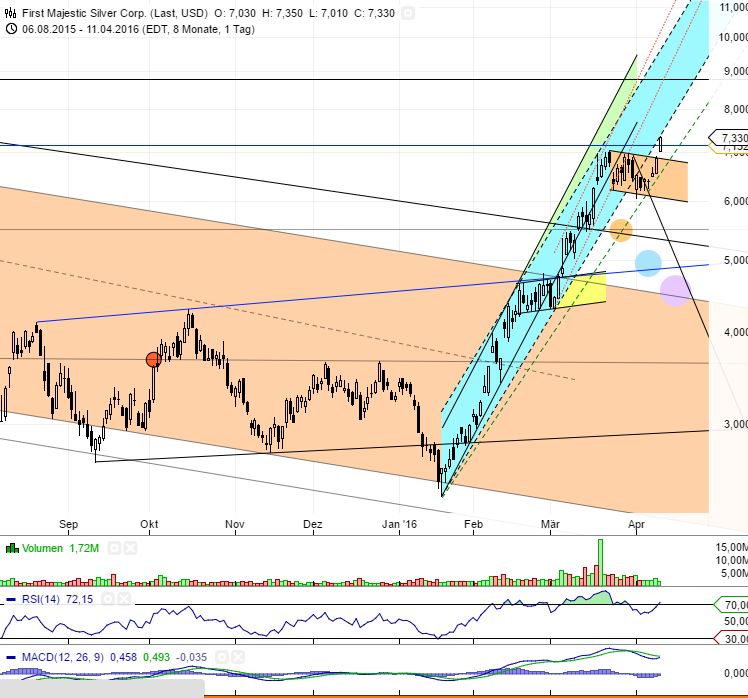Remove the Volumen indicator panel
748x698 pixels.
(131, 548)
